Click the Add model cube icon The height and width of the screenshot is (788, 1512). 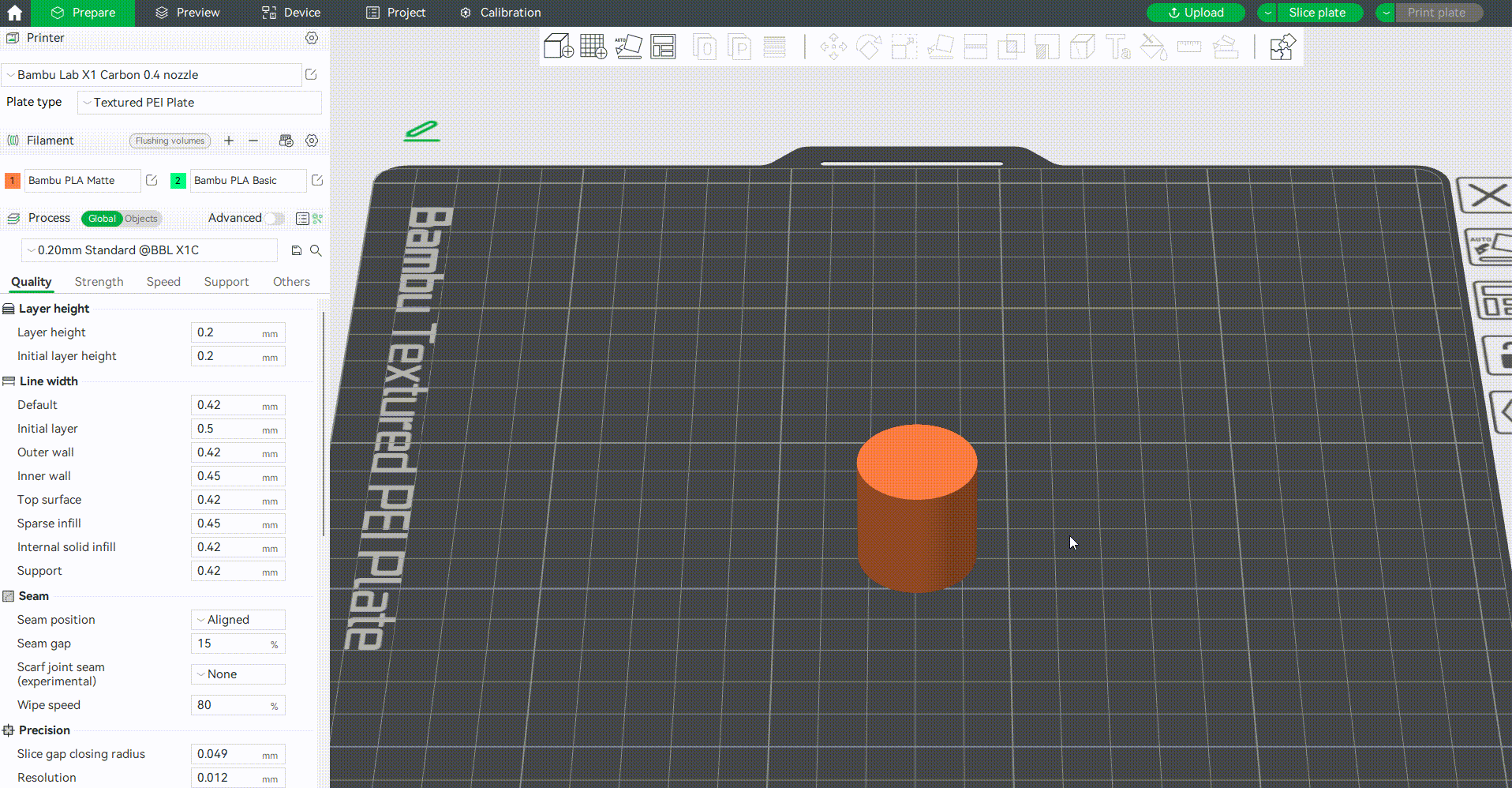(x=558, y=47)
